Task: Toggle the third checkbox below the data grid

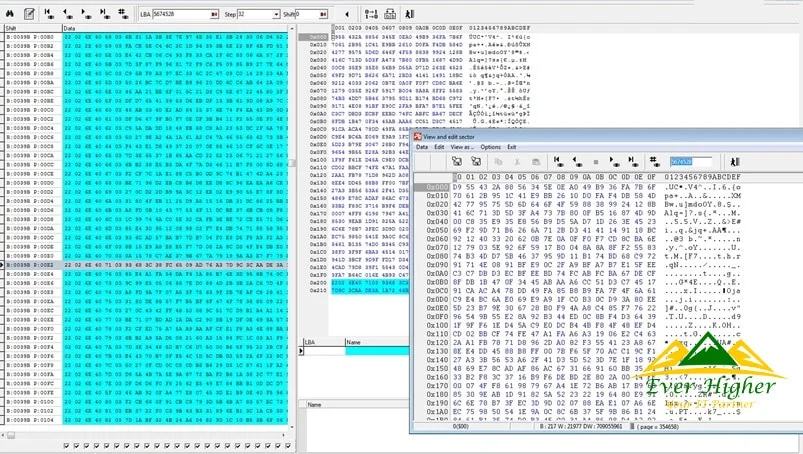Action: (x=86, y=446)
